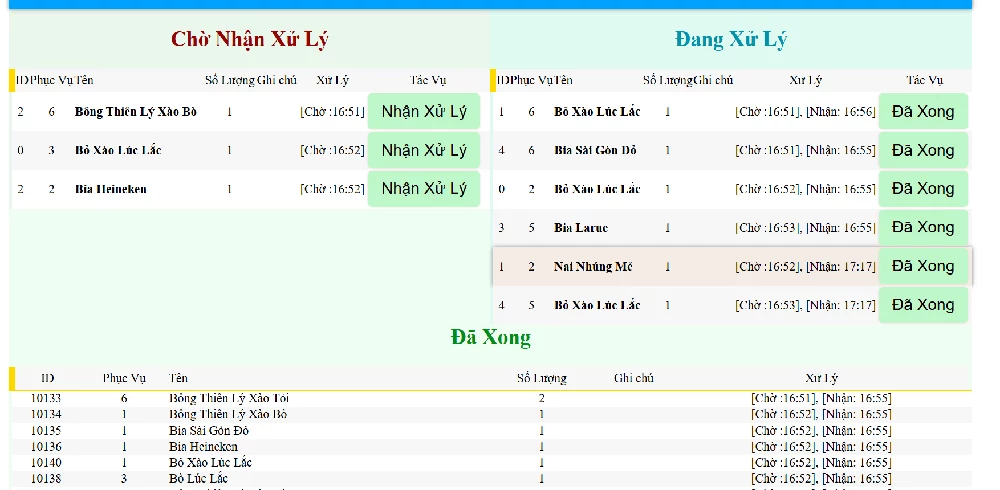The image size is (1000, 490).
Task: Select Bò Lúc Lắc in completed list
Action: tap(198, 479)
